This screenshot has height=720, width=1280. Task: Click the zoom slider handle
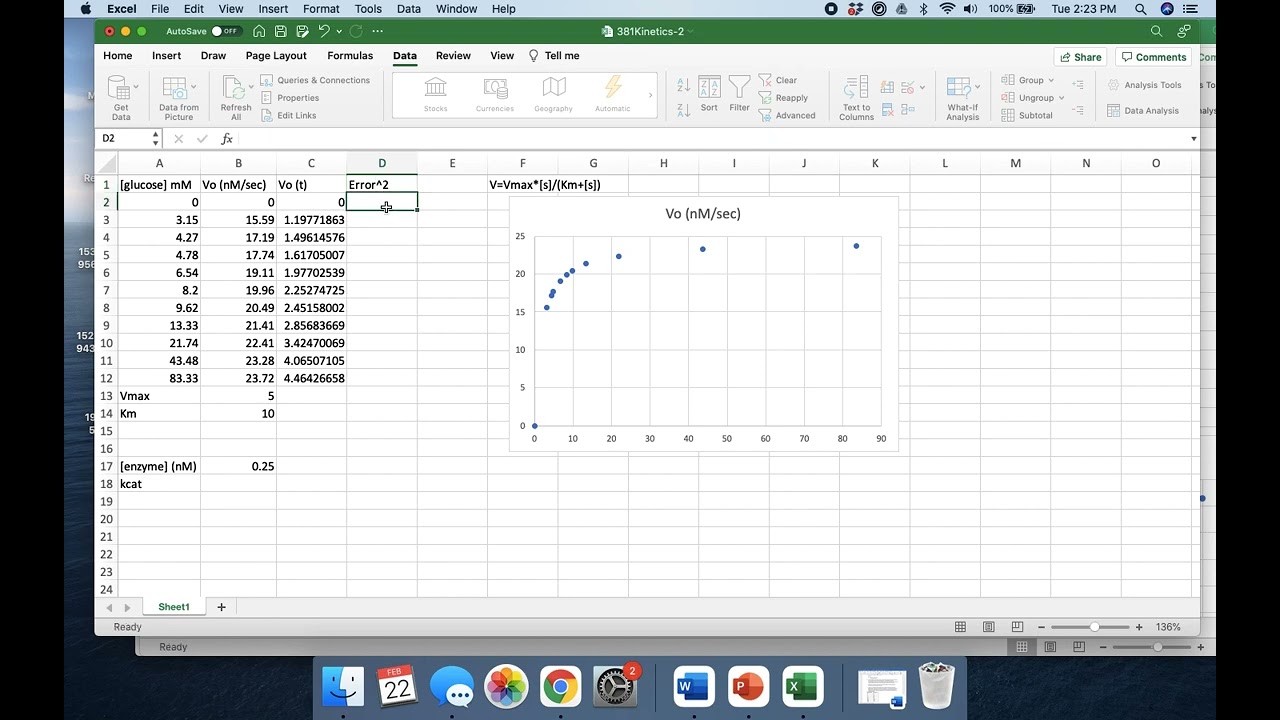[x=1094, y=627]
